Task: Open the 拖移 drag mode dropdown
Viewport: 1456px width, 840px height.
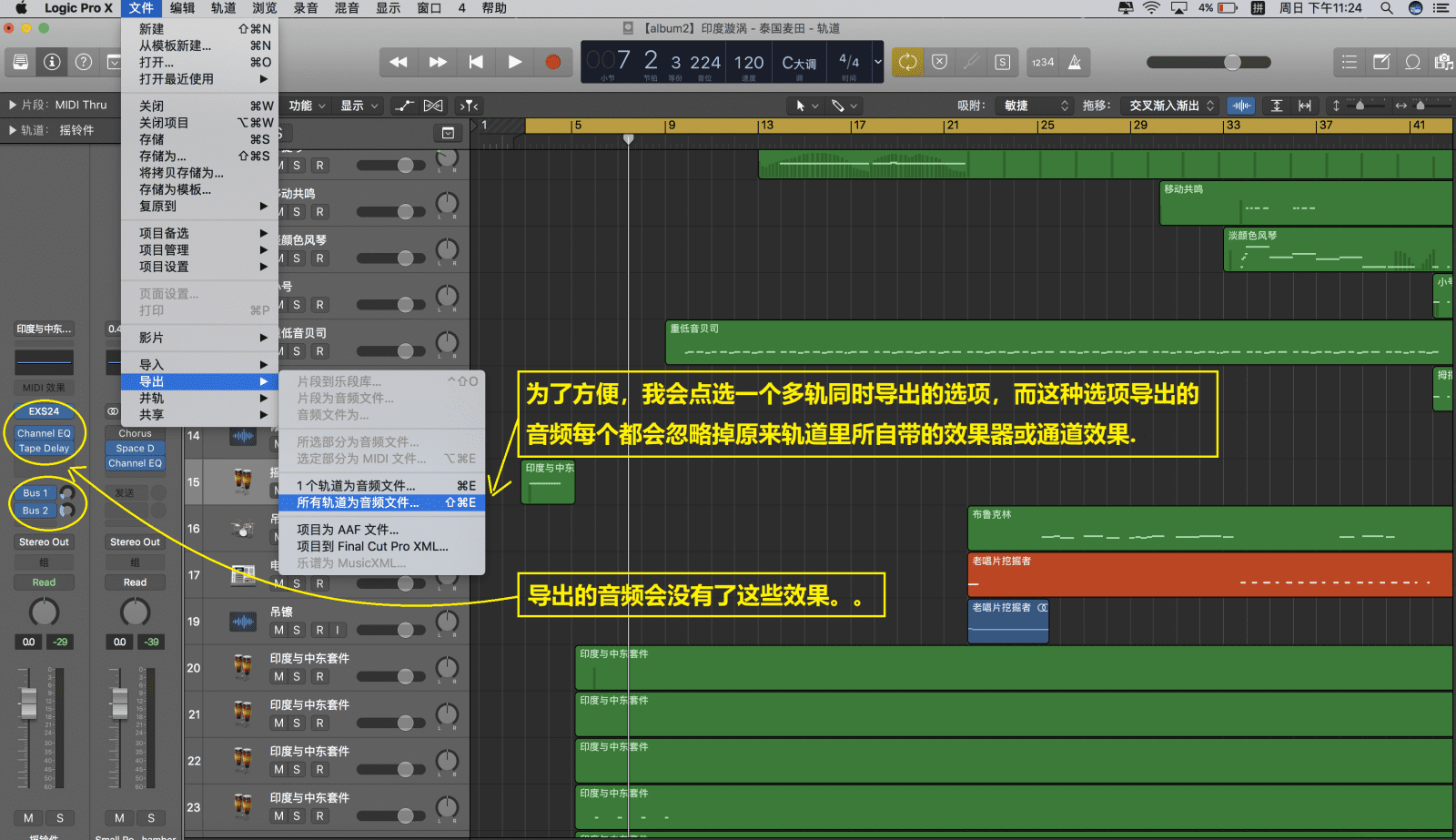Action: [1170, 106]
